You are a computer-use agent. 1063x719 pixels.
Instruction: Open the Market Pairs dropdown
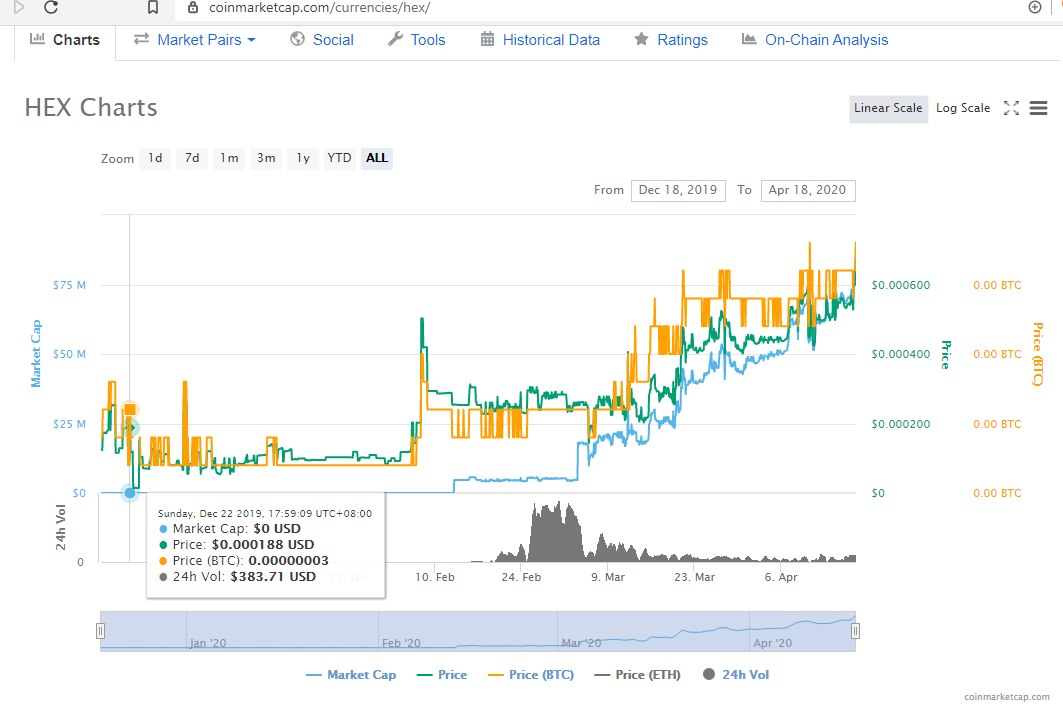(x=251, y=40)
